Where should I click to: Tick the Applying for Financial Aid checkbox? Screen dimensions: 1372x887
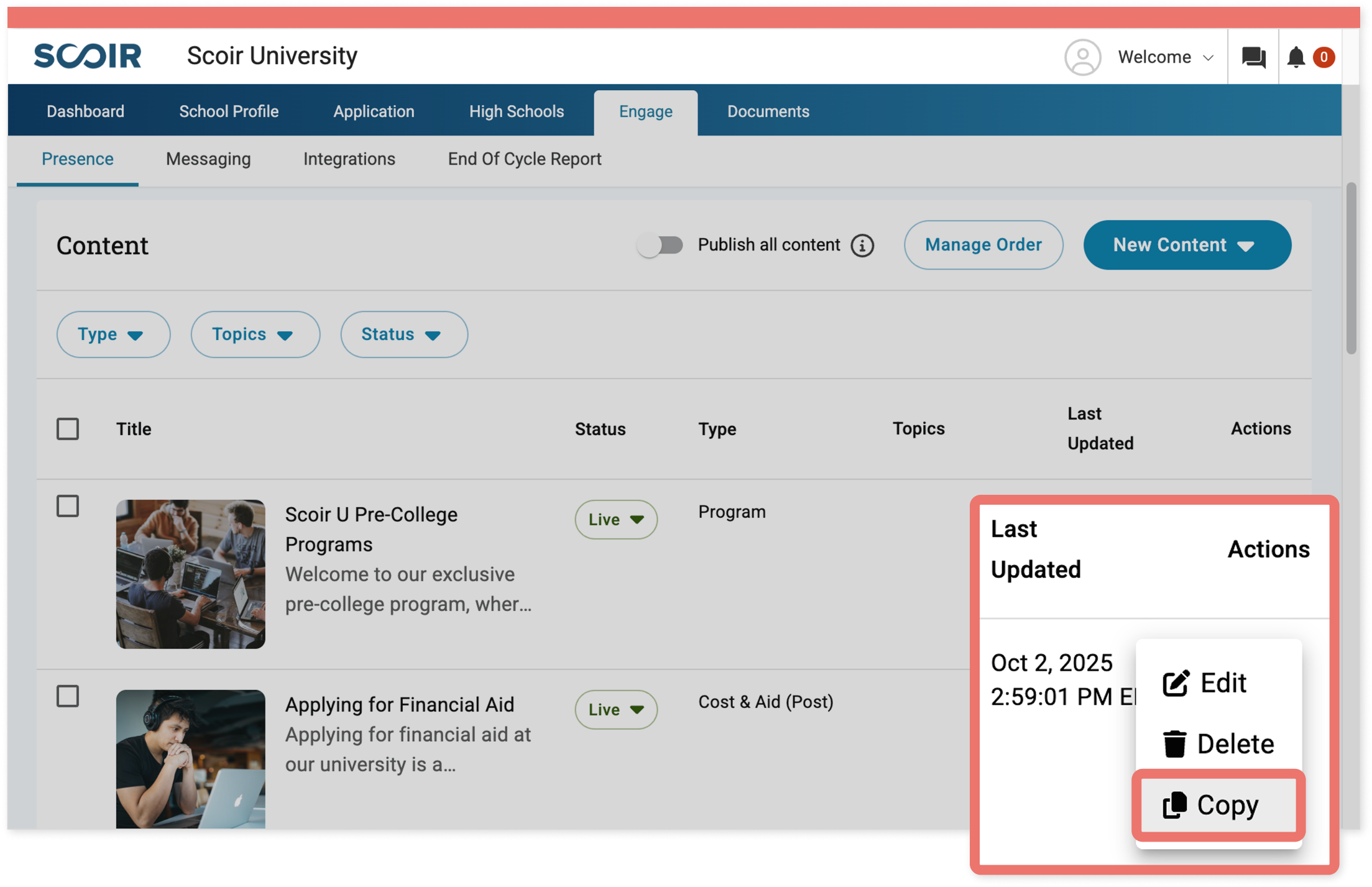click(x=68, y=696)
